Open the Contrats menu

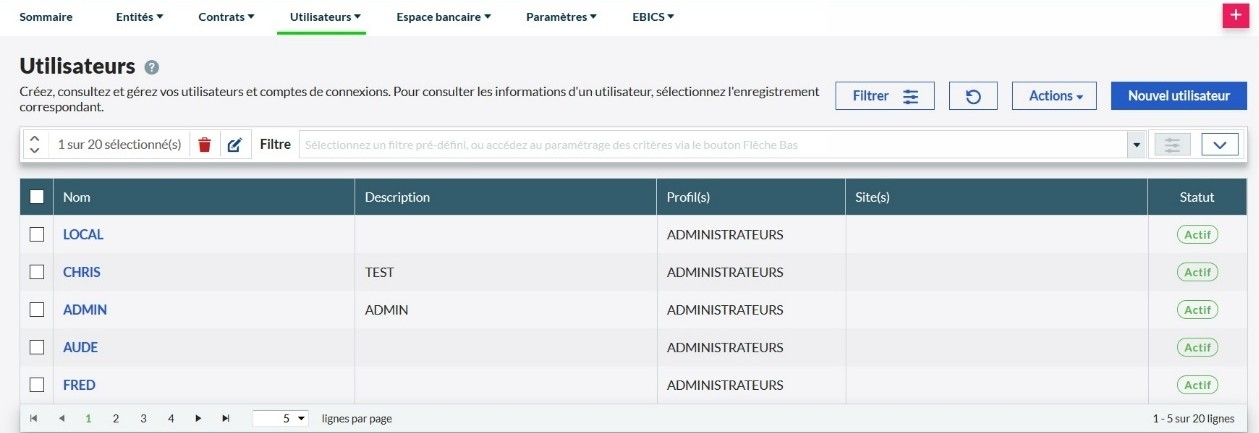[x=226, y=17]
